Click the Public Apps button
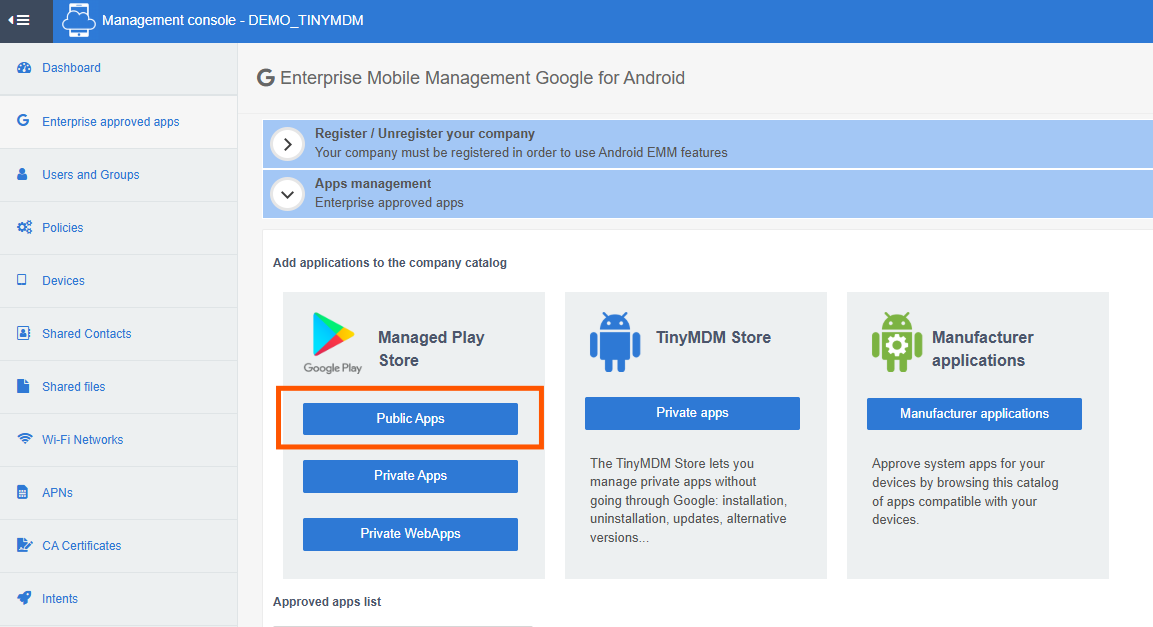The image size is (1153, 627). [410, 419]
